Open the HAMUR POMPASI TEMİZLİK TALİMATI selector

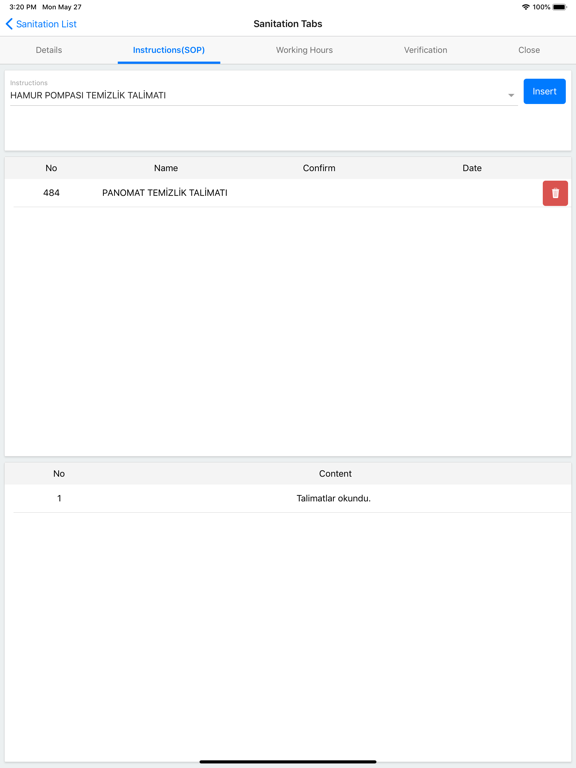point(264,96)
